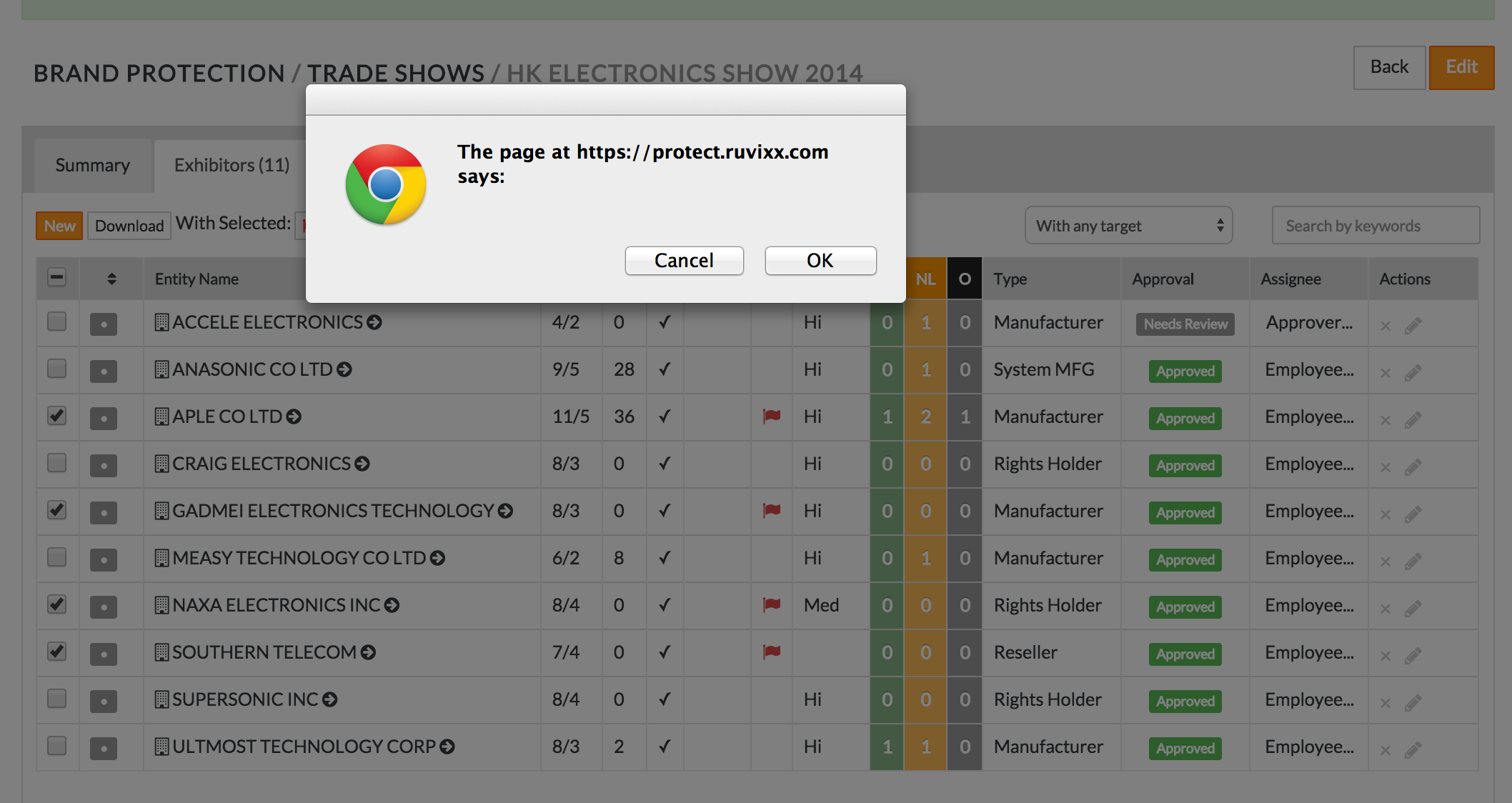Image resolution: width=1512 pixels, height=803 pixels.
Task: Click gray square icon in CRAIG ELECTRONICS row
Action: pos(104,465)
